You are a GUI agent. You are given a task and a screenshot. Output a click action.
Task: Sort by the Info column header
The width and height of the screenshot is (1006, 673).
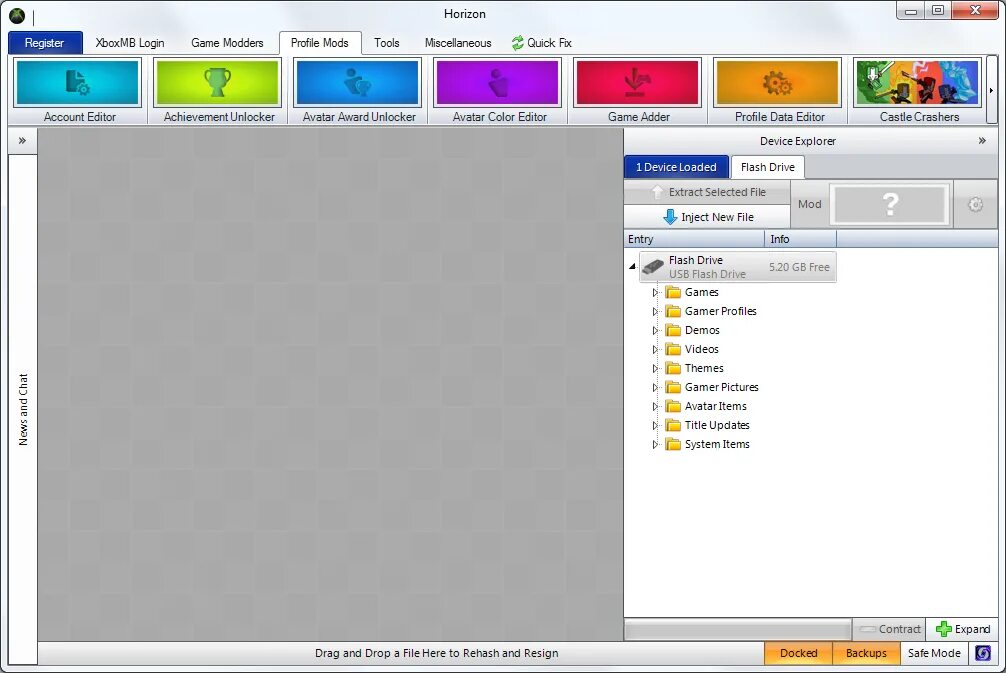pyautogui.click(x=801, y=239)
